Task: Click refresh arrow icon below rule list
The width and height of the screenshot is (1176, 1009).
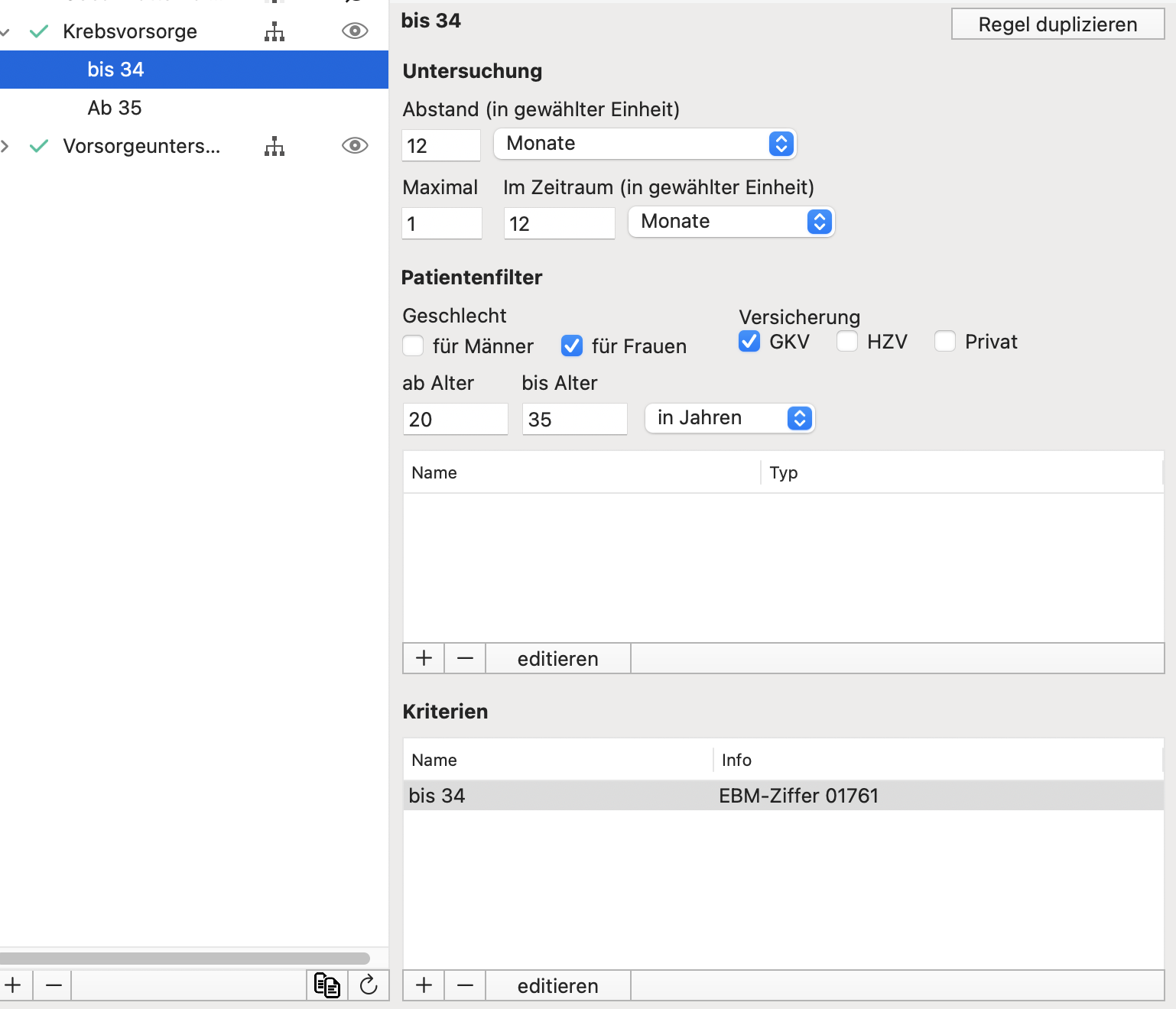Action: click(369, 985)
